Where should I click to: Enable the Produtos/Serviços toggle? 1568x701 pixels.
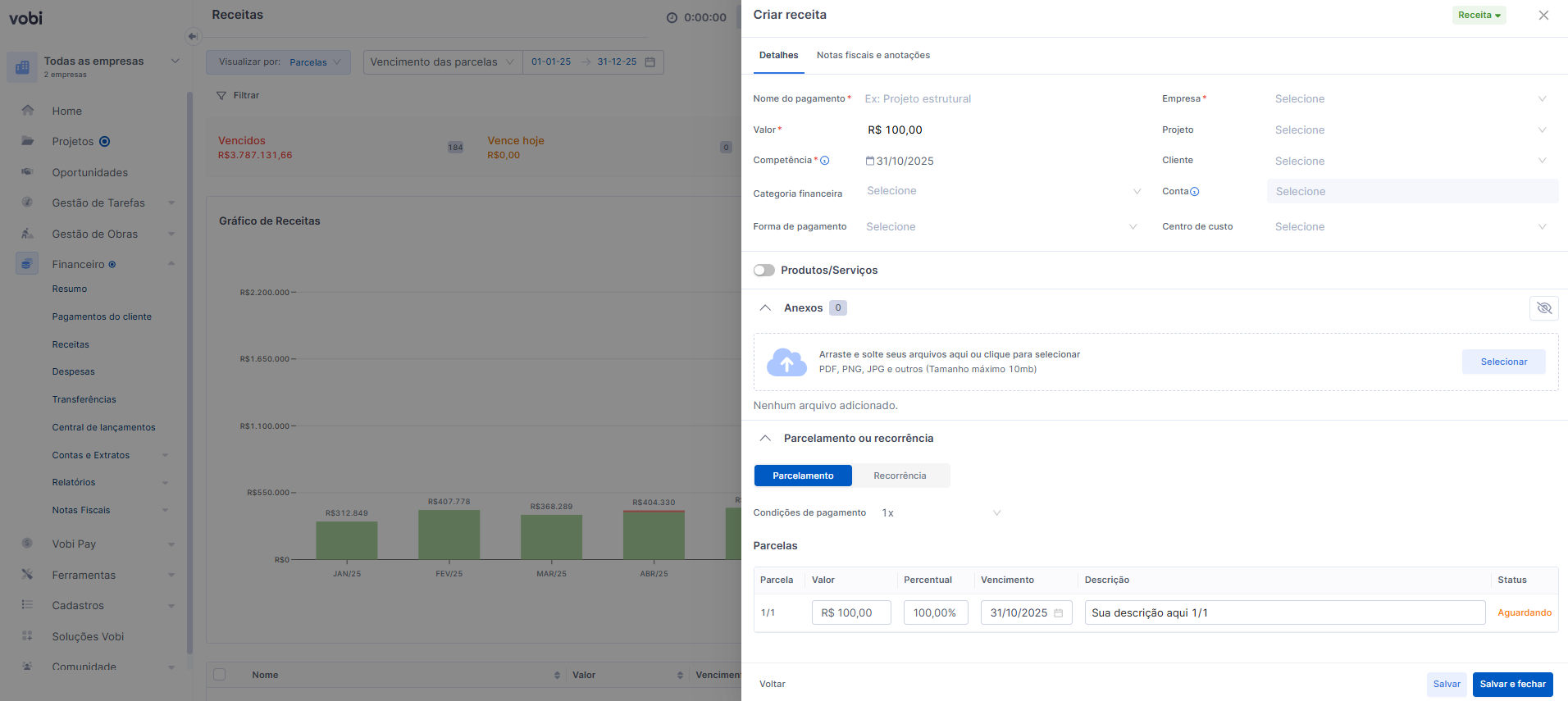[764, 271]
